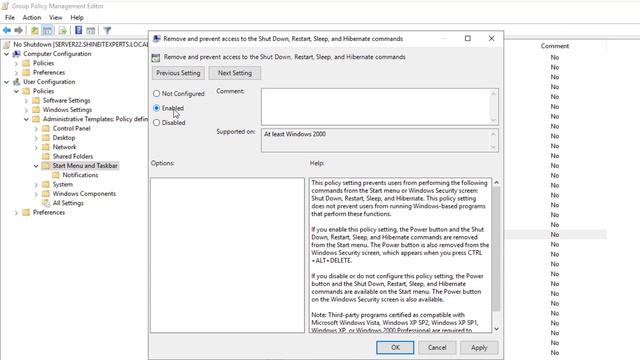Click the Notifications folder icon
640x360 pixels.
(x=56, y=175)
